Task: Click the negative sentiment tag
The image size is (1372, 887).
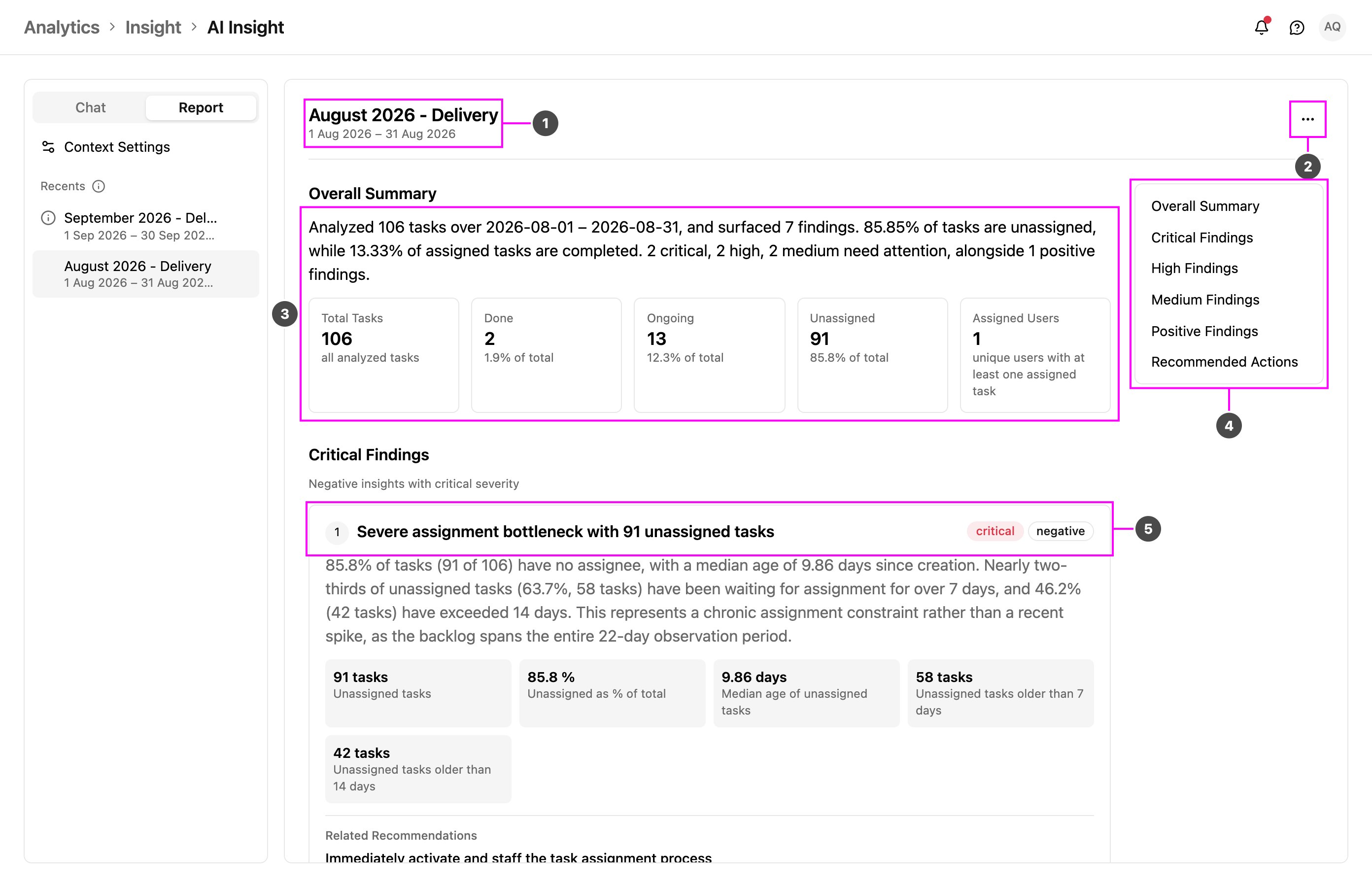Action: pos(1061,531)
